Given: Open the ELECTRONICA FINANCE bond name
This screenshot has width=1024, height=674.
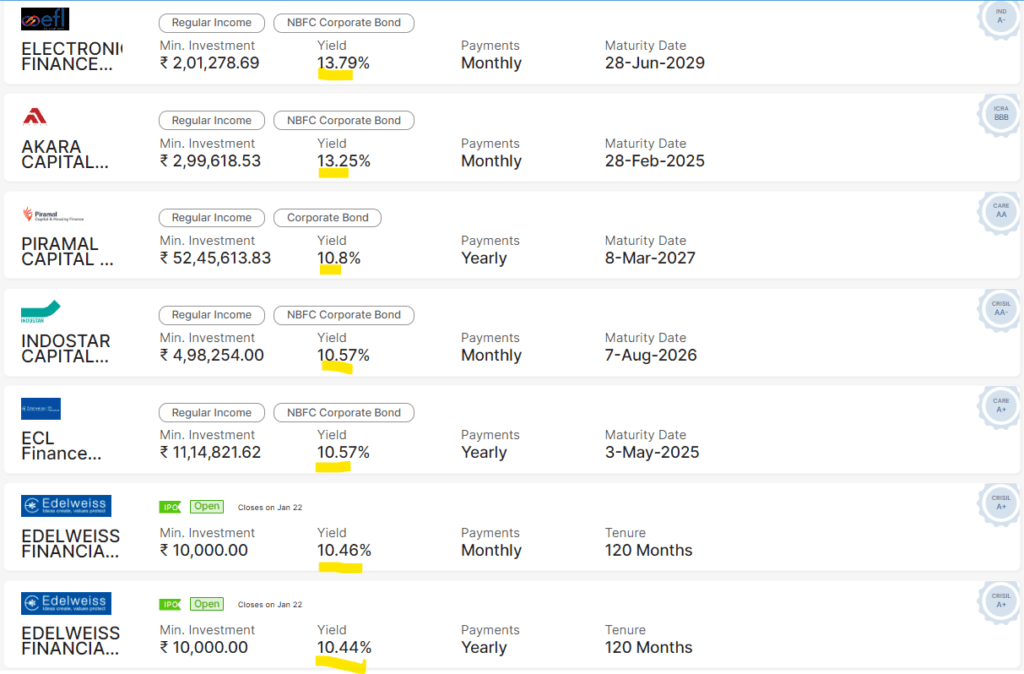Looking at the screenshot, I should tap(72, 56).
